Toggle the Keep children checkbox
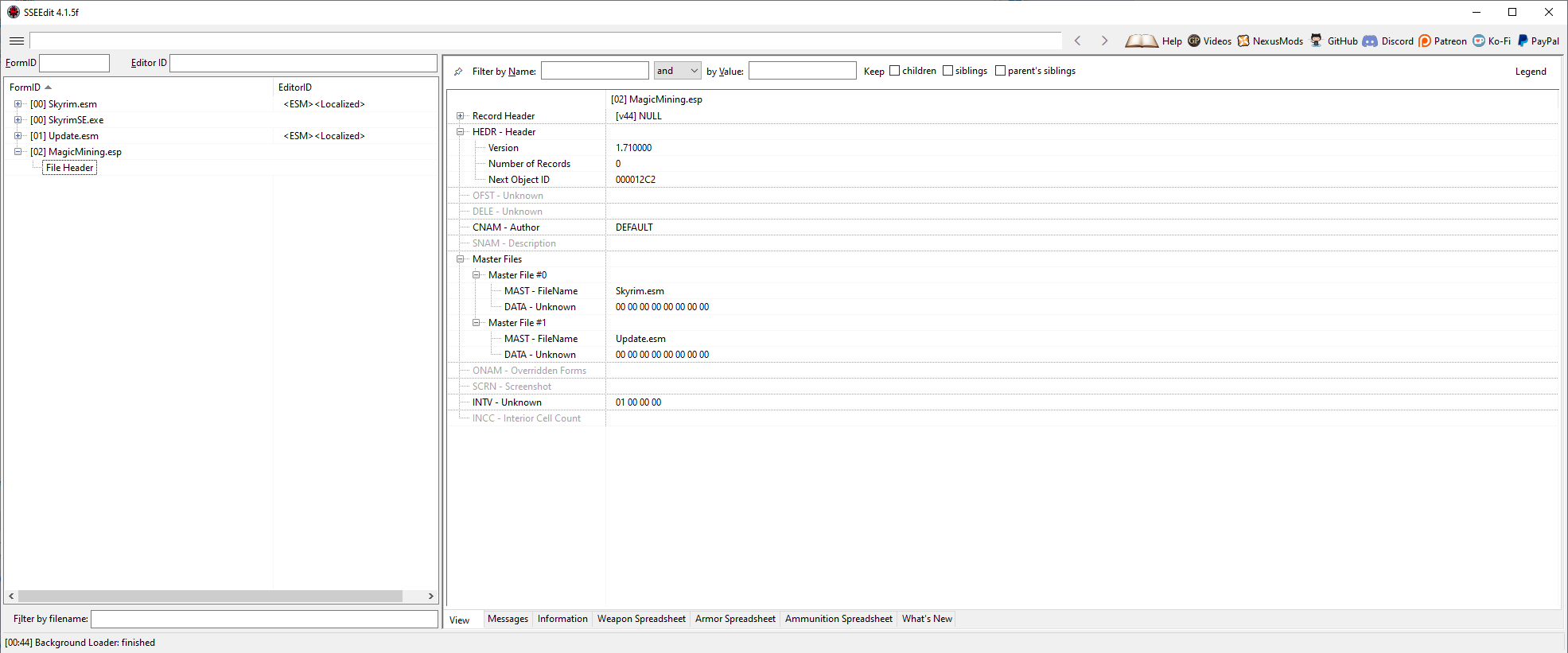 [895, 71]
